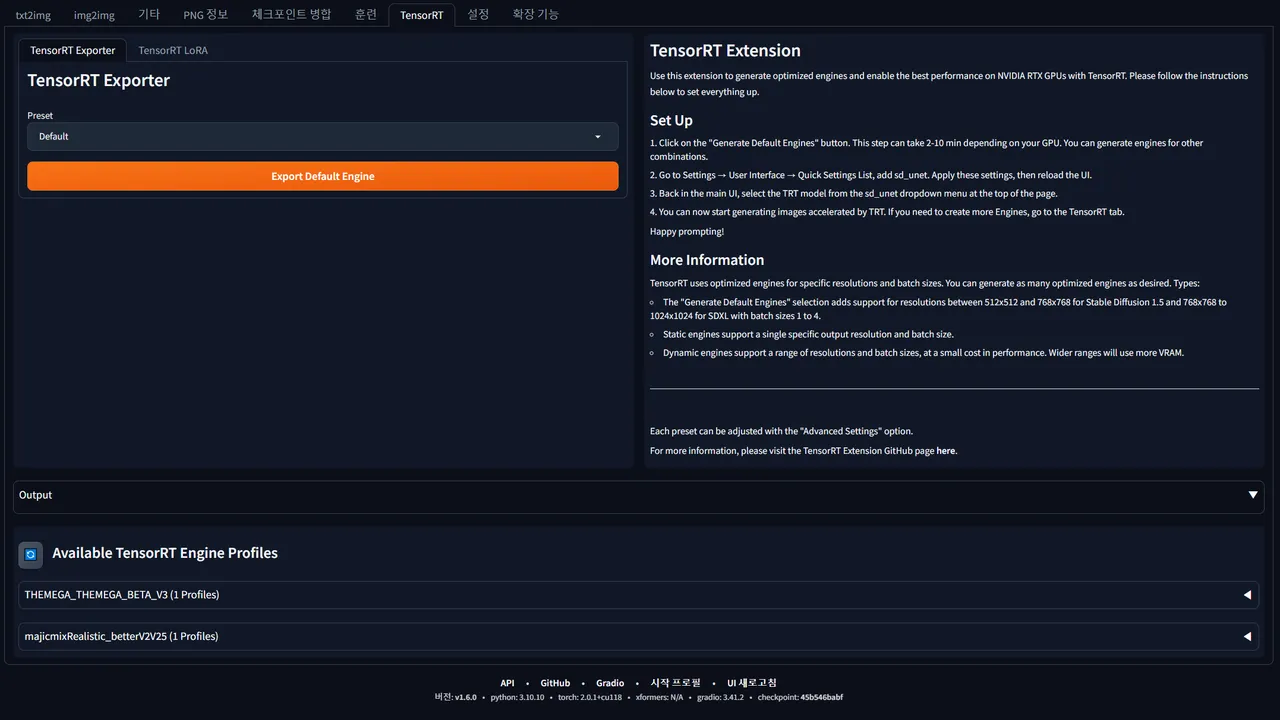Image resolution: width=1280 pixels, height=720 pixels.
Task: Open the PNG 정보 tab
Action: pos(205,15)
